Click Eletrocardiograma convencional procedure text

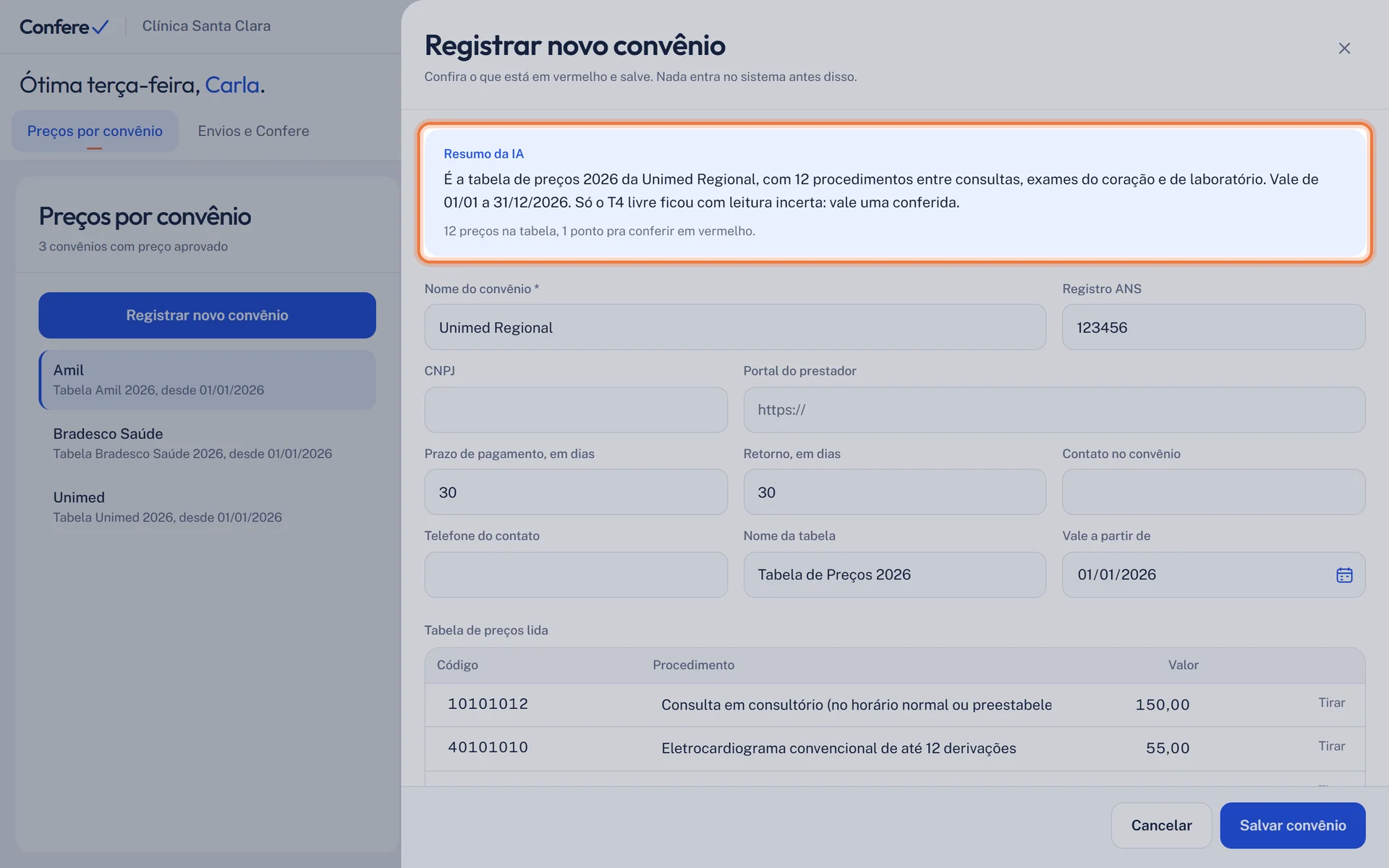point(838,748)
